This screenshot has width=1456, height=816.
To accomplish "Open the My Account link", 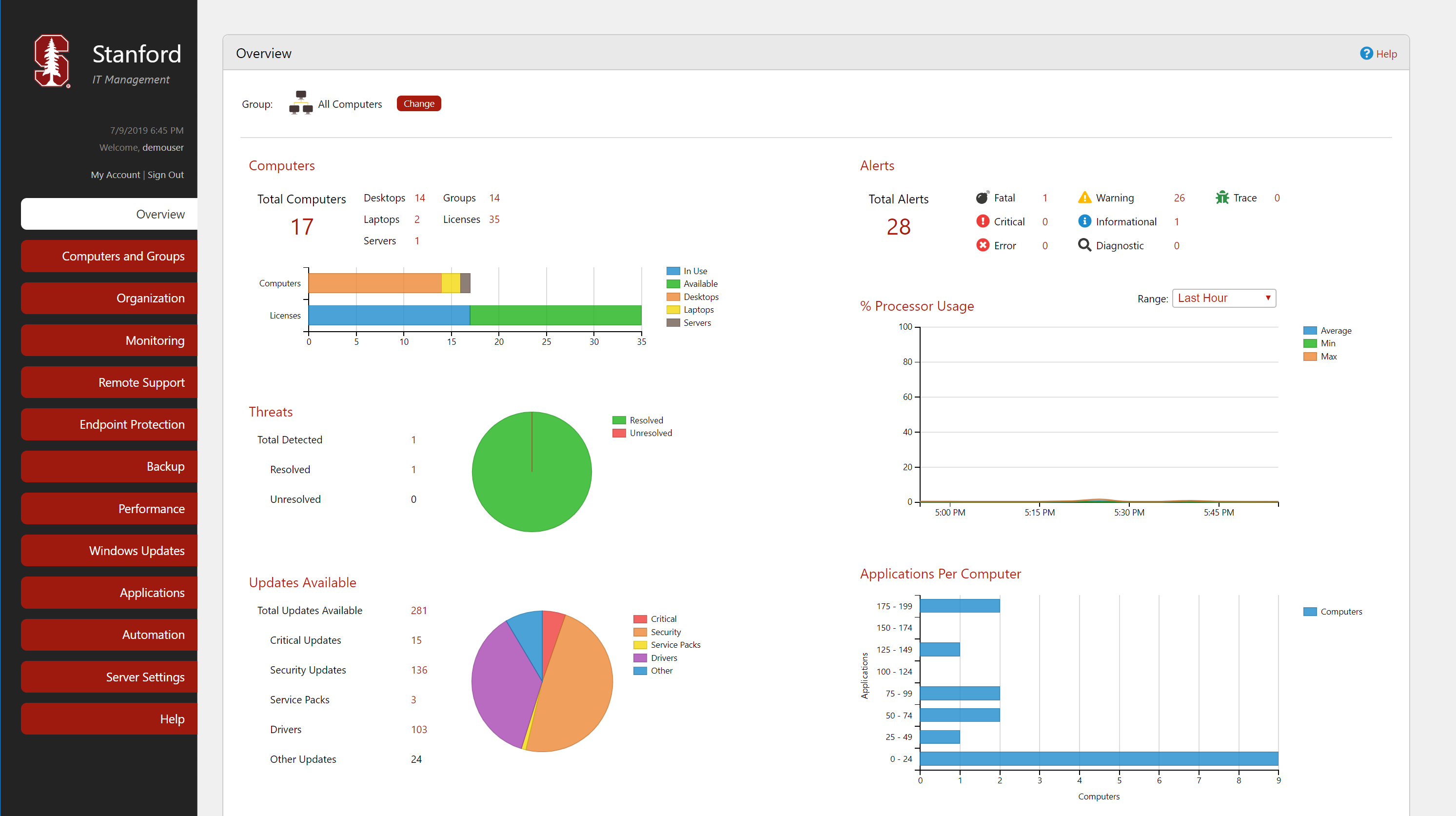I will (115, 175).
